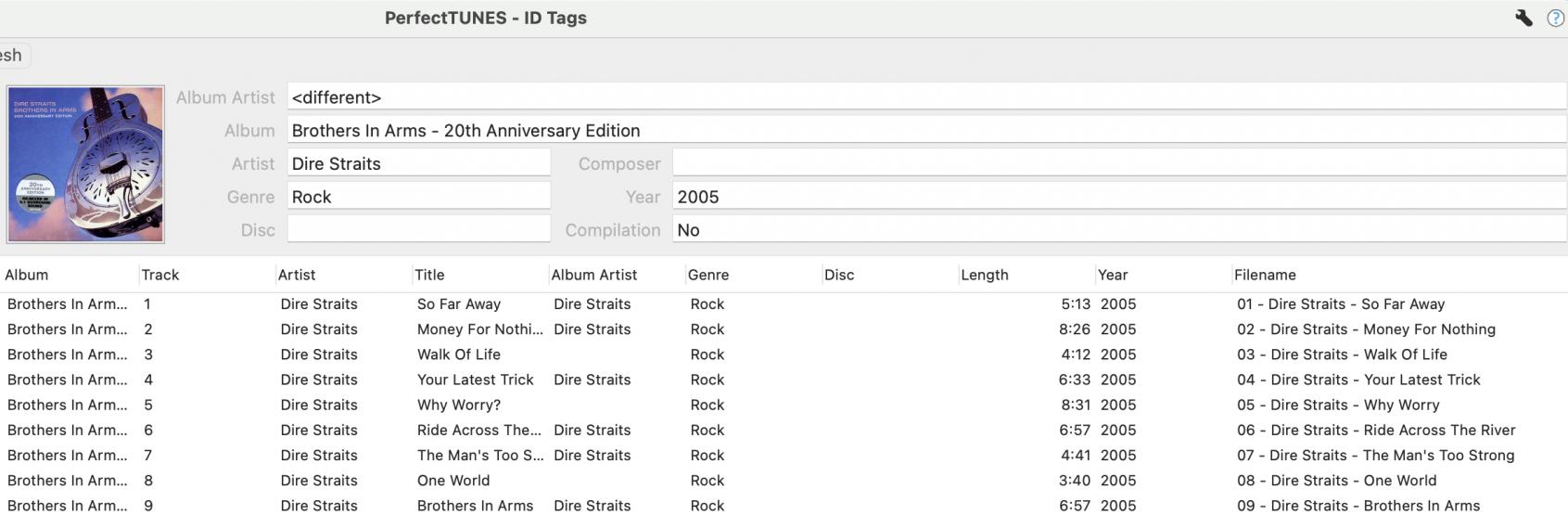
Task: Edit the Genre field showing Rock
Action: click(418, 197)
